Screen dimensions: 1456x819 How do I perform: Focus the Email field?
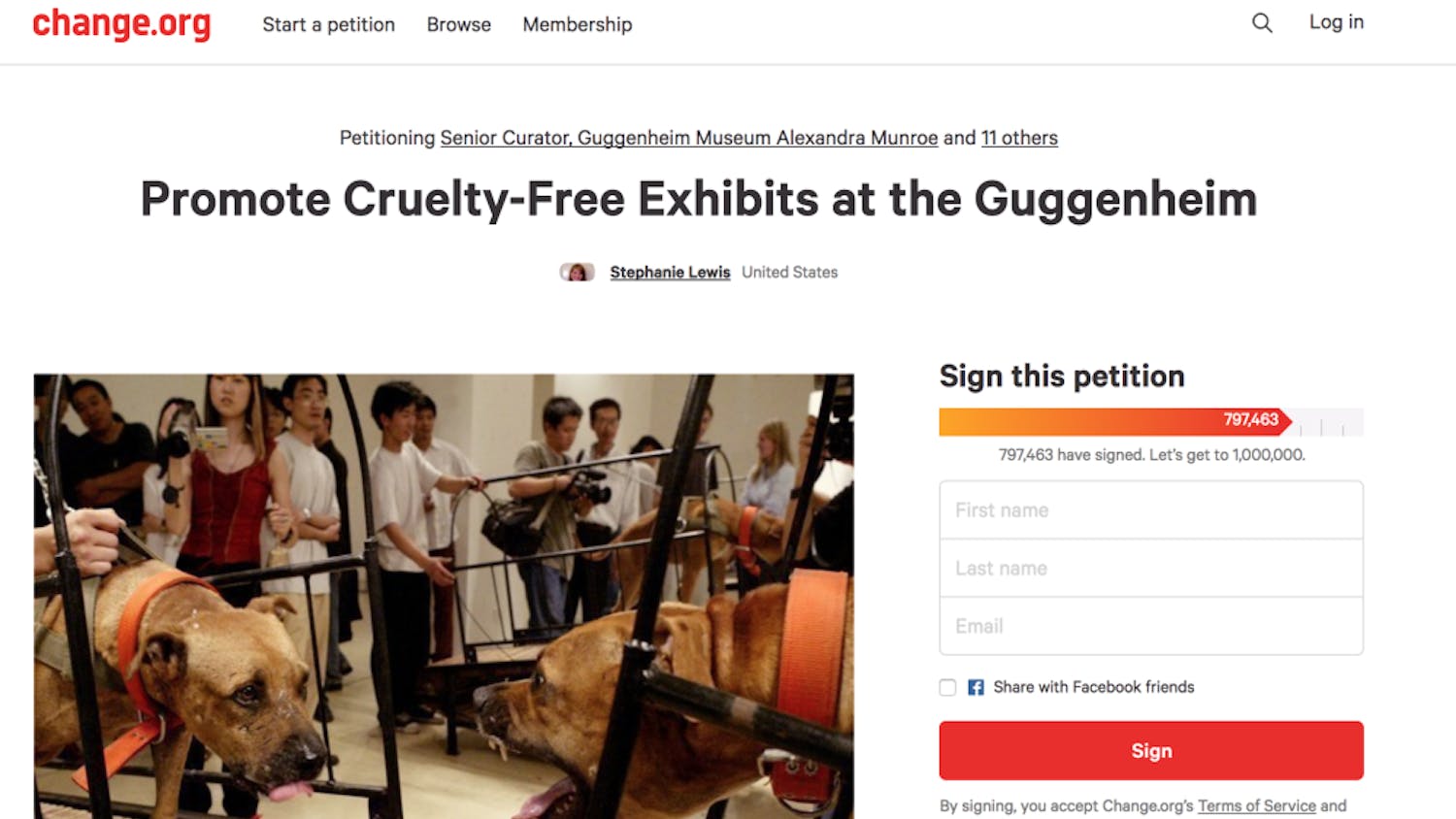click(x=1151, y=626)
